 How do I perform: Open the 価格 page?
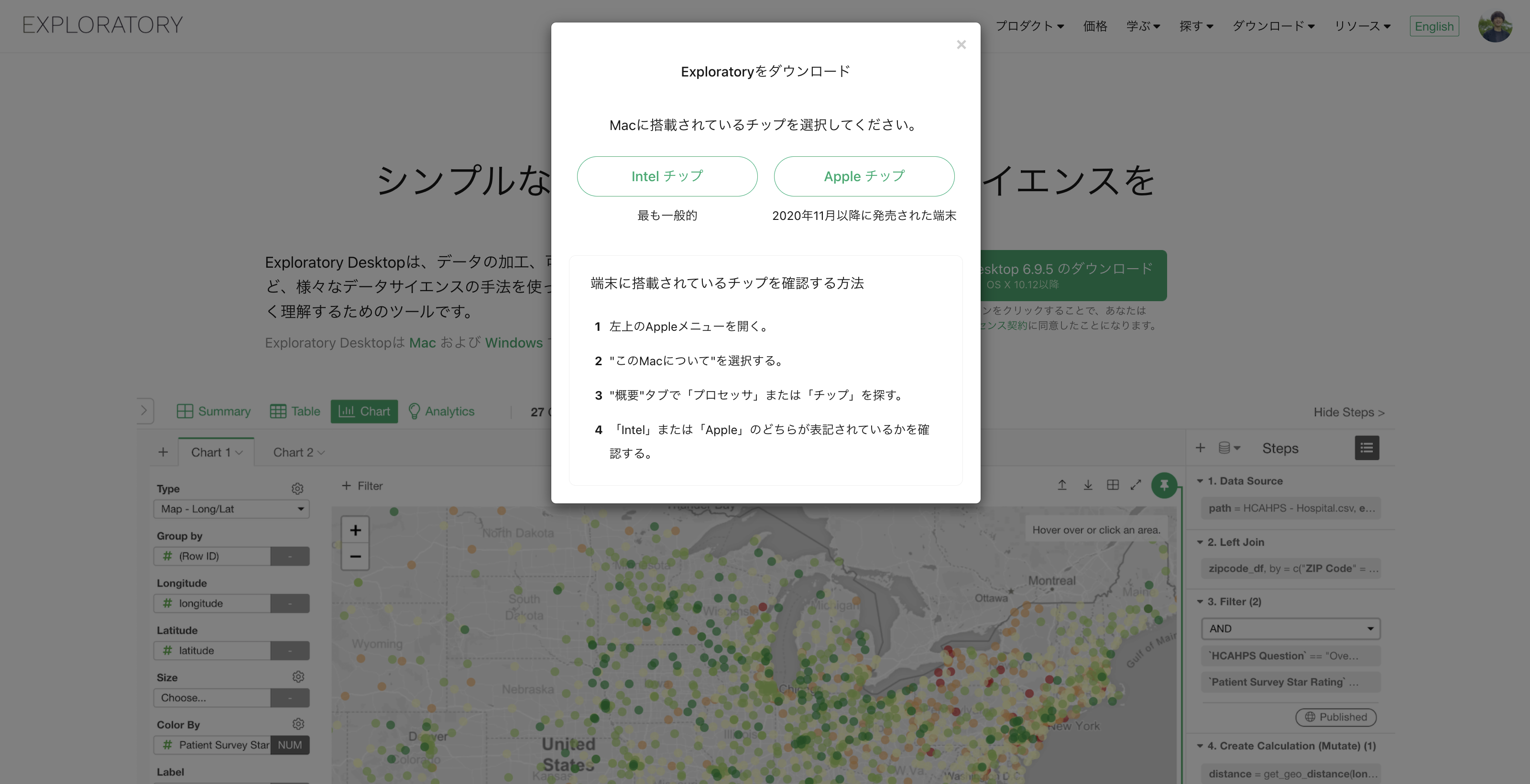tap(1094, 26)
